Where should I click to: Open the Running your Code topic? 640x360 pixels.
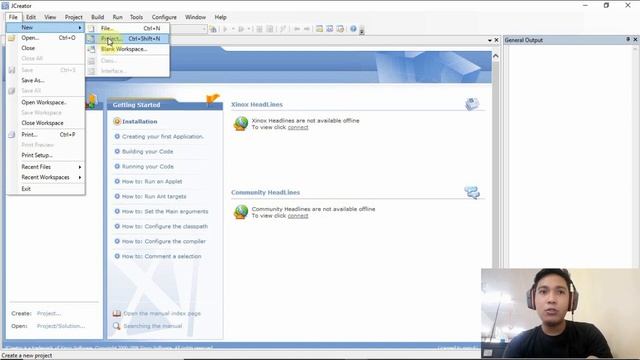tap(148, 167)
